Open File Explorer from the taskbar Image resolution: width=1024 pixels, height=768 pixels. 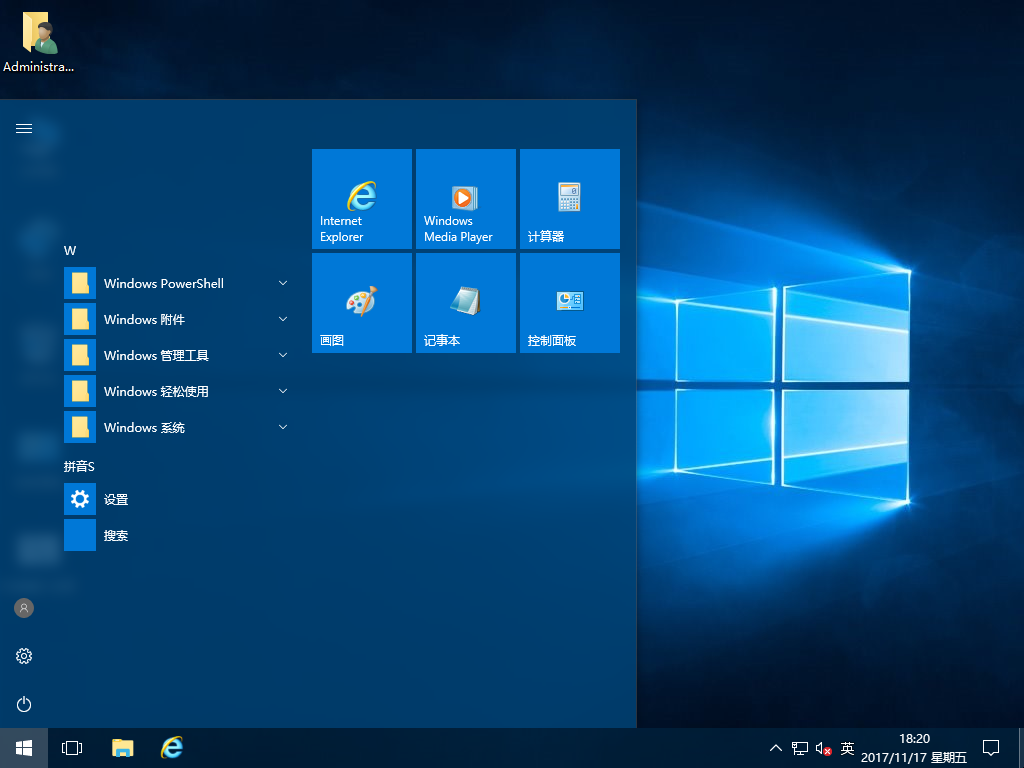122,747
